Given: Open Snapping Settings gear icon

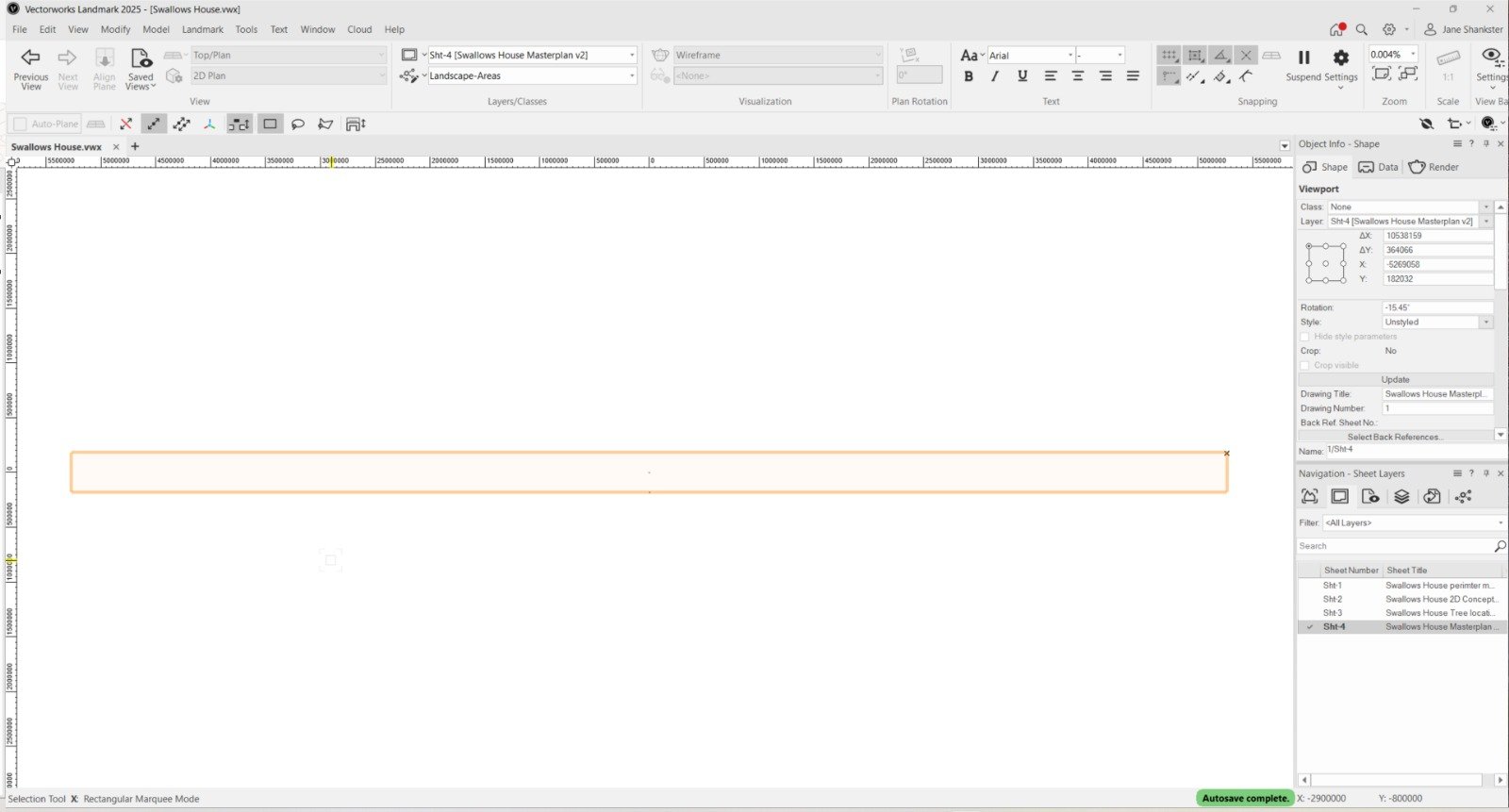Looking at the screenshot, I should point(1340,58).
